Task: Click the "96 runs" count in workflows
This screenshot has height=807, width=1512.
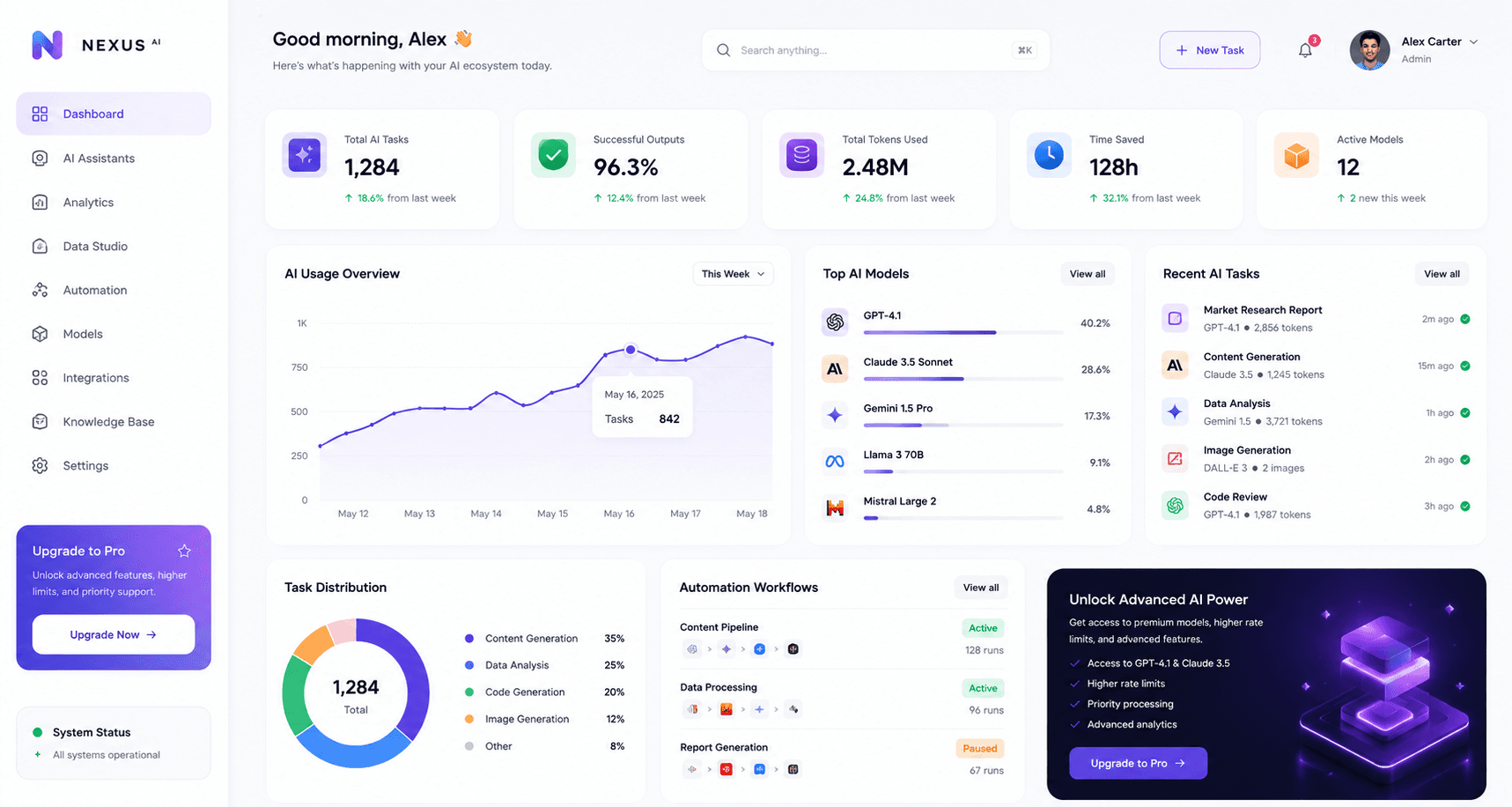Action: [x=986, y=710]
